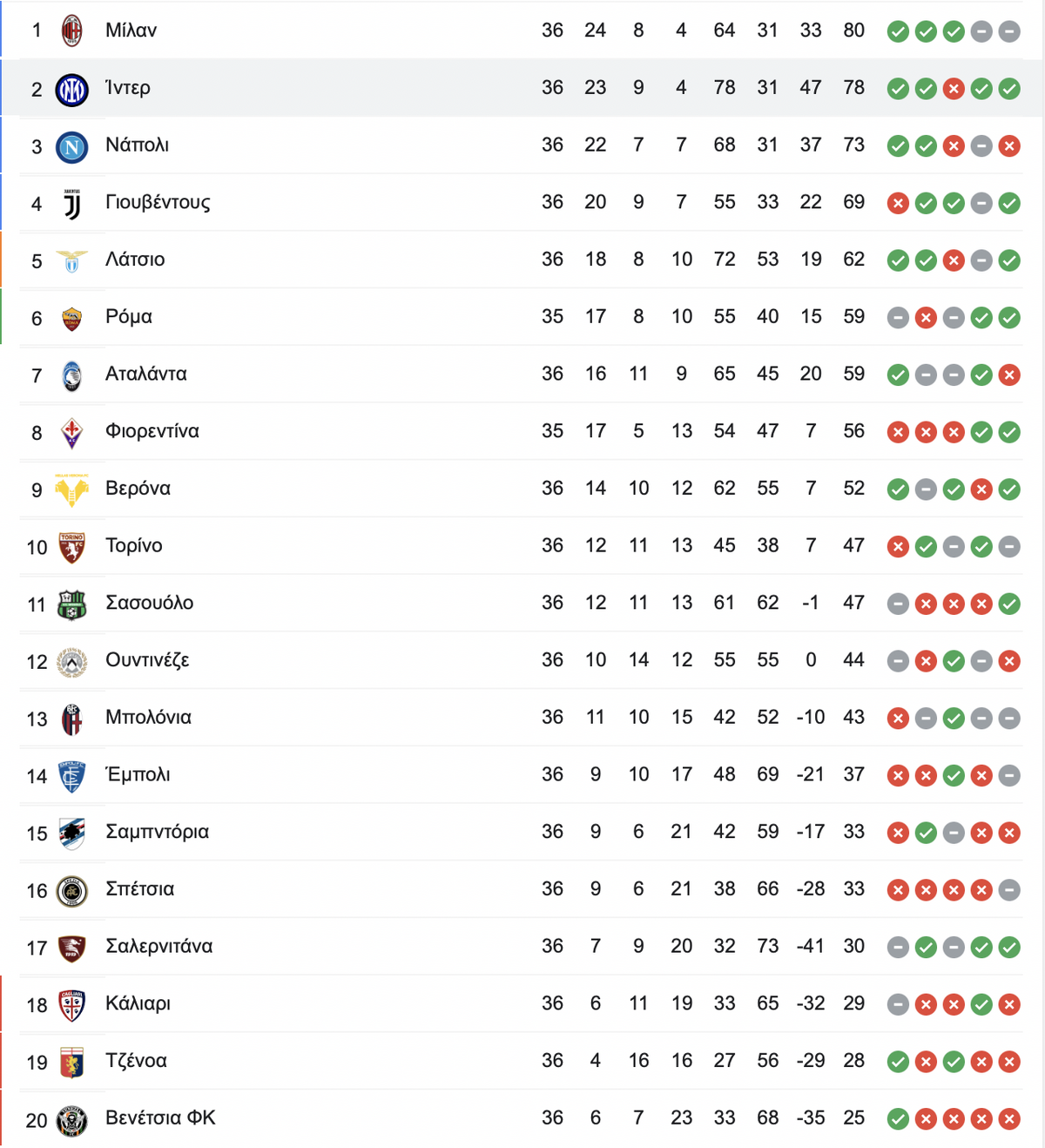
Task: Select the Τζένοα club crest
Action: point(72,1063)
